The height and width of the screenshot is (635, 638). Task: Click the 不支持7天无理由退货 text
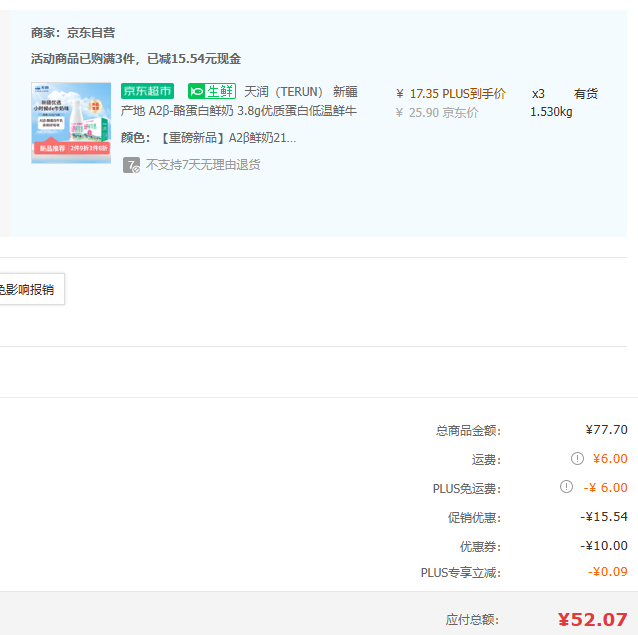[x=203, y=165]
